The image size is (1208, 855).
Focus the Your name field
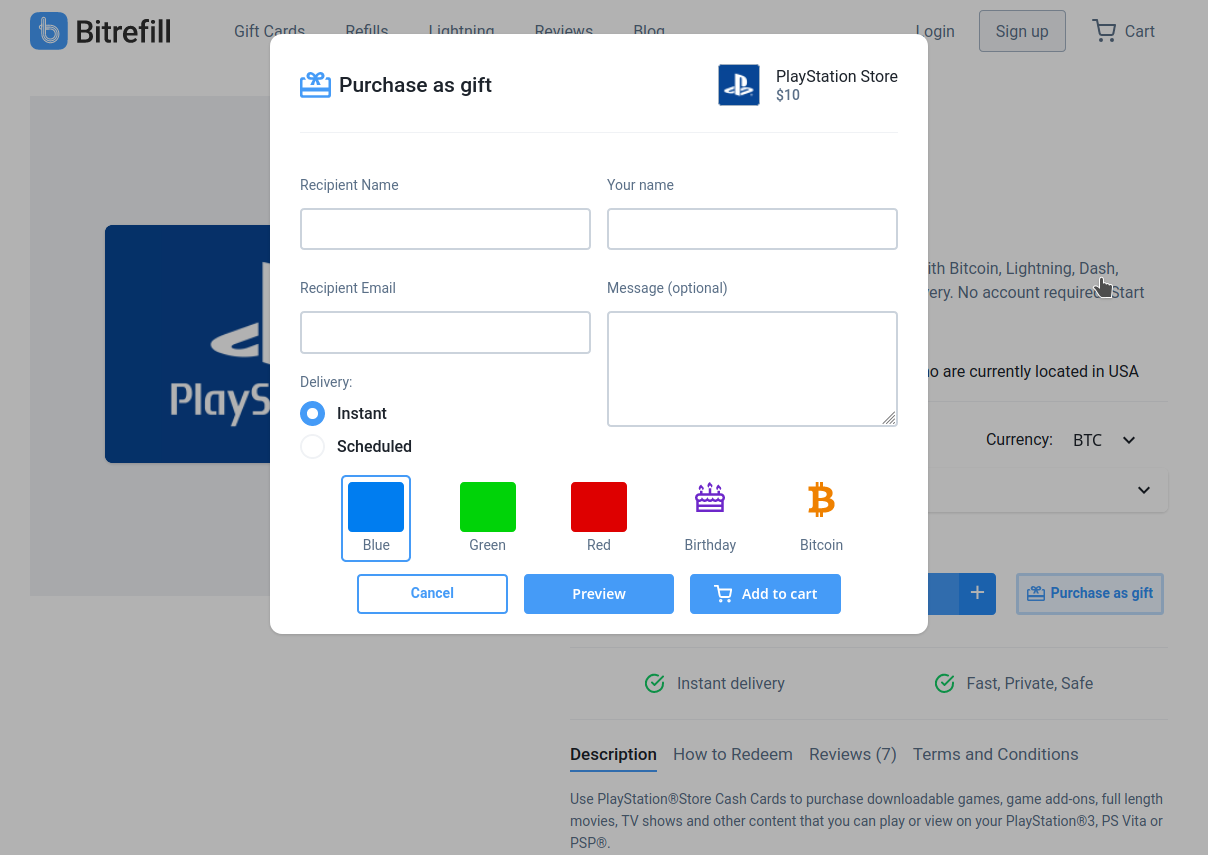click(752, 229)
